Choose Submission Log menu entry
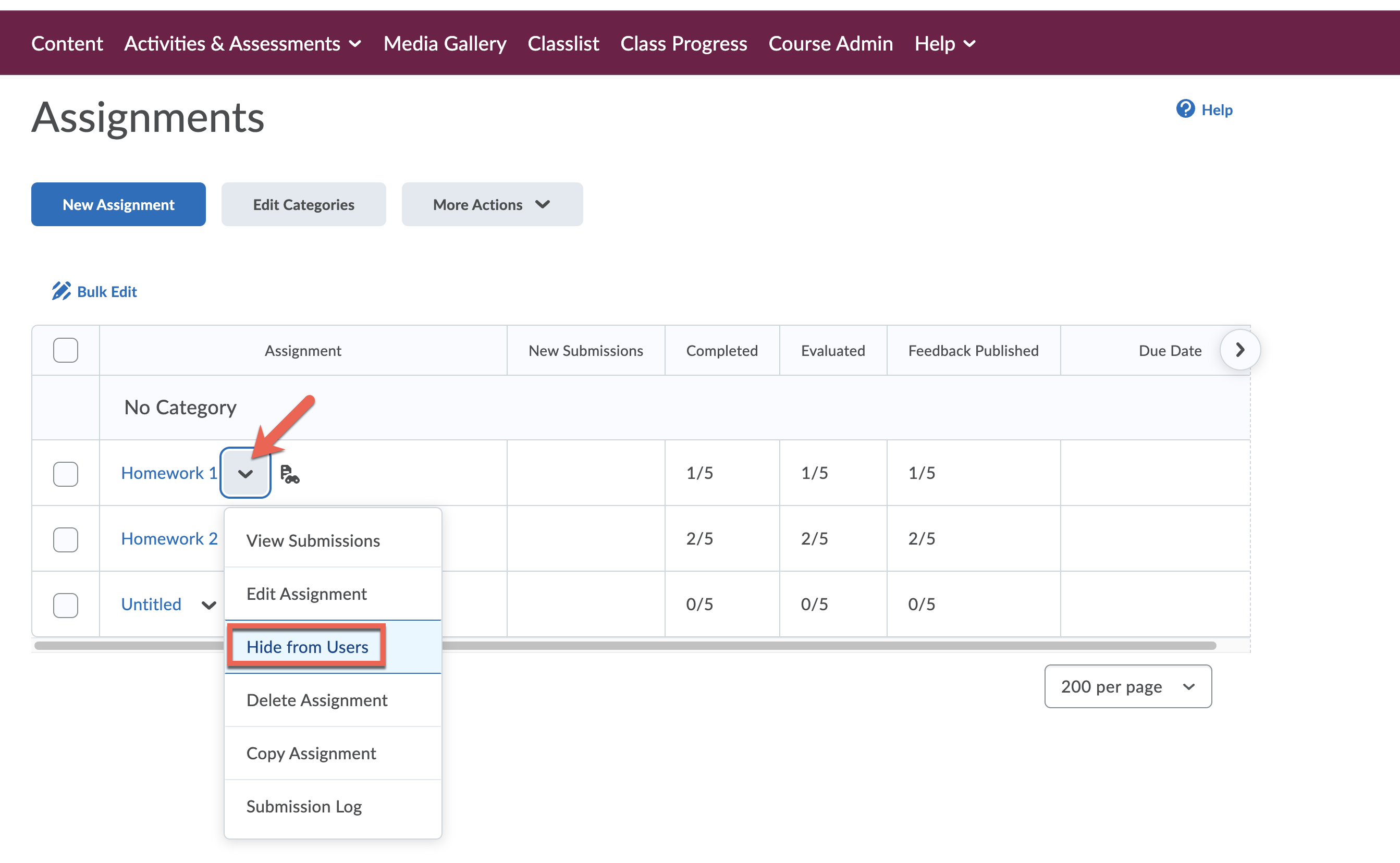Viewport: 1400px width, 863px height. pos(304,807)
